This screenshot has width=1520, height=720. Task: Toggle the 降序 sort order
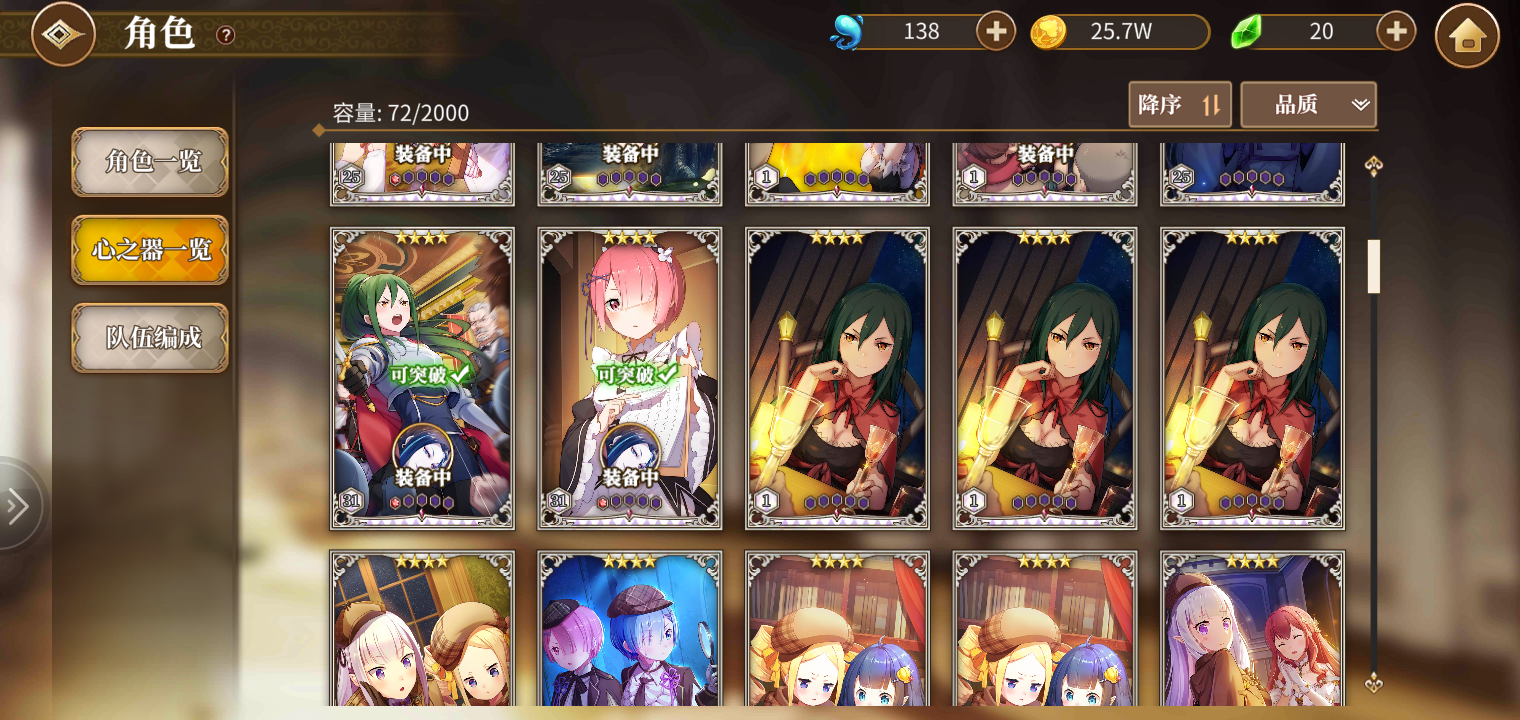tap(1180, 104)
